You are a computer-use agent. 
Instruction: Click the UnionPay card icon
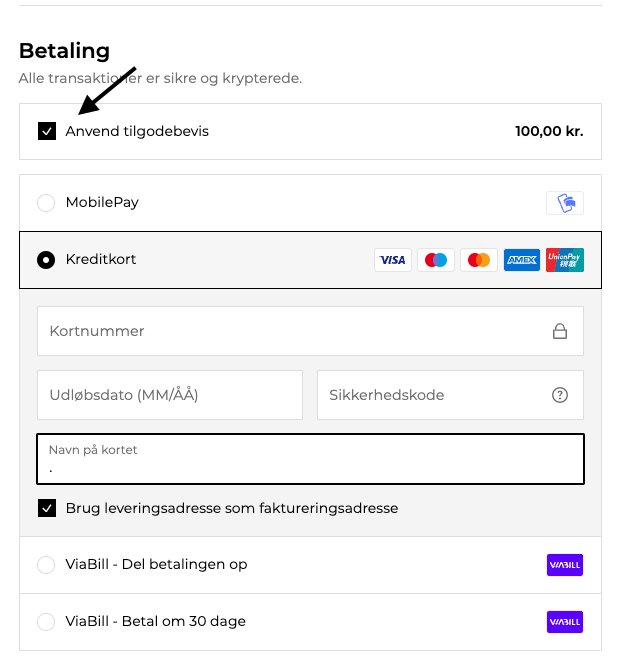click(565, 260)
